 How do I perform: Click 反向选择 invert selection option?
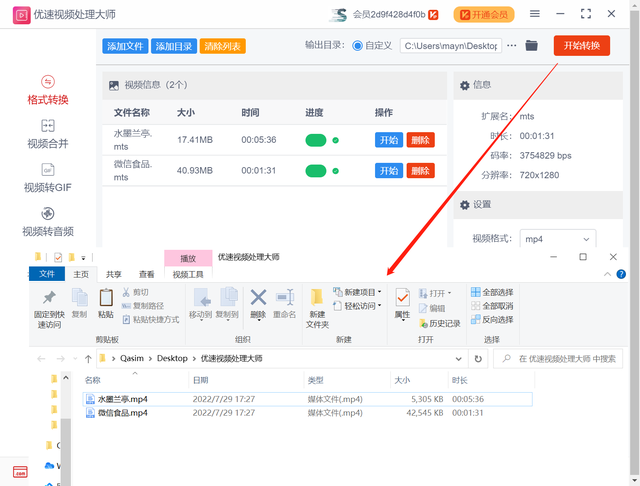point(491,320)
